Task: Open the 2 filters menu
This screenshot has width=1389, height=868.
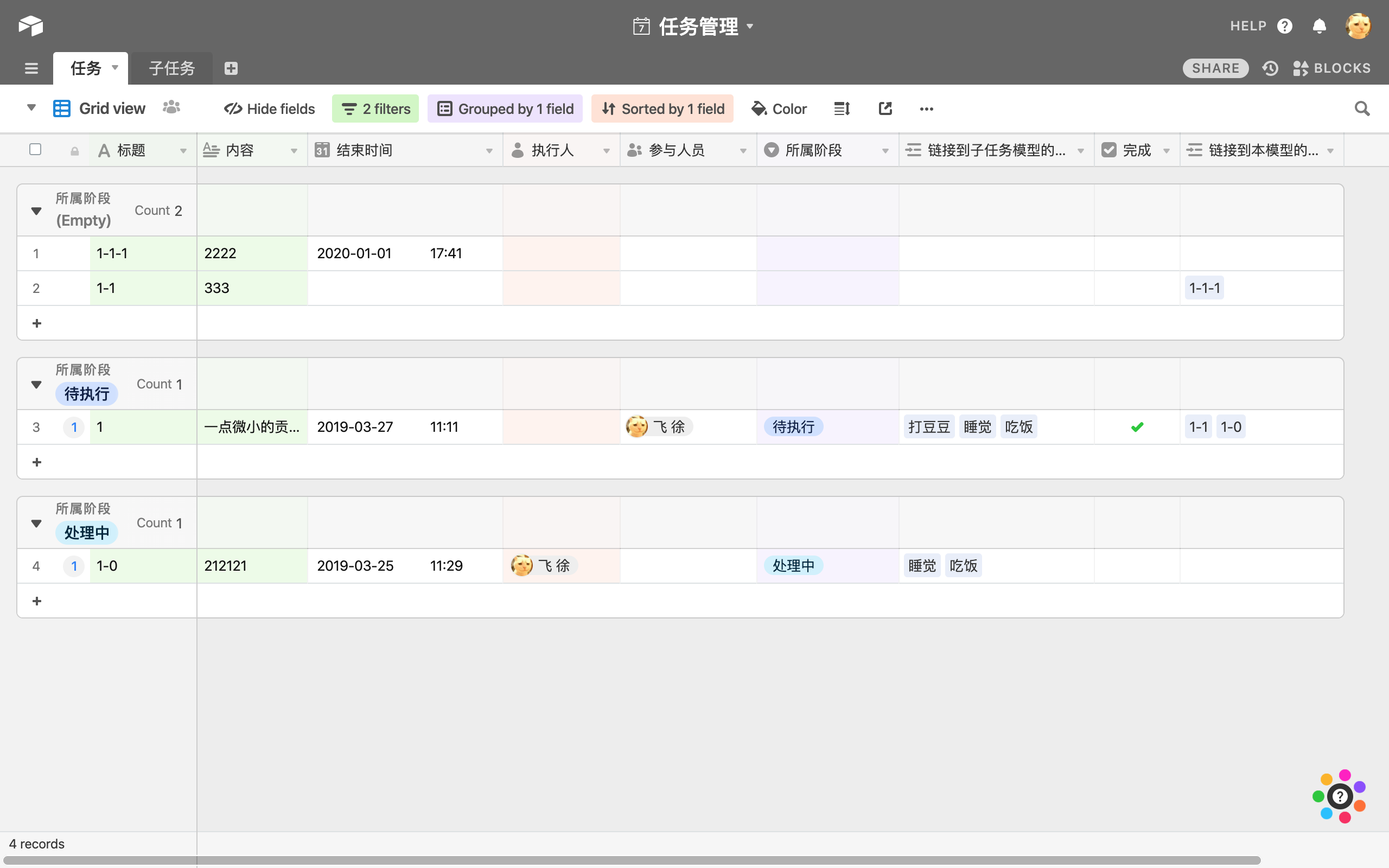Action: 375,108
